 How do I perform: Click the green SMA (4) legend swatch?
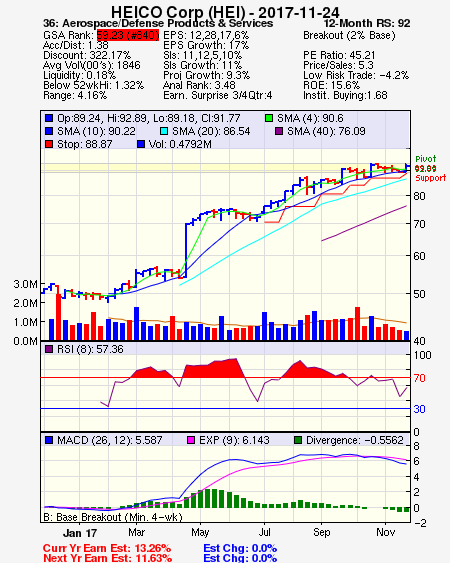pyautogui.click(x=269, y=118)
